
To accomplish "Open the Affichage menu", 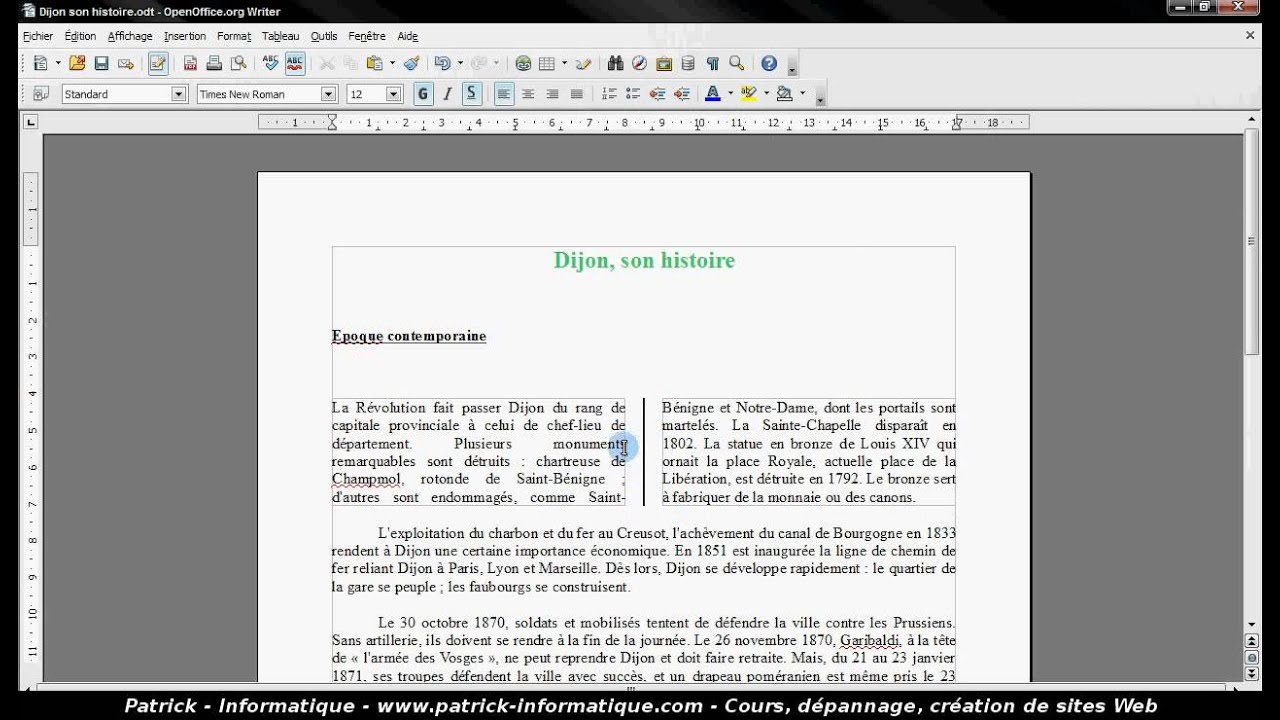I will (x=130, y=36).
